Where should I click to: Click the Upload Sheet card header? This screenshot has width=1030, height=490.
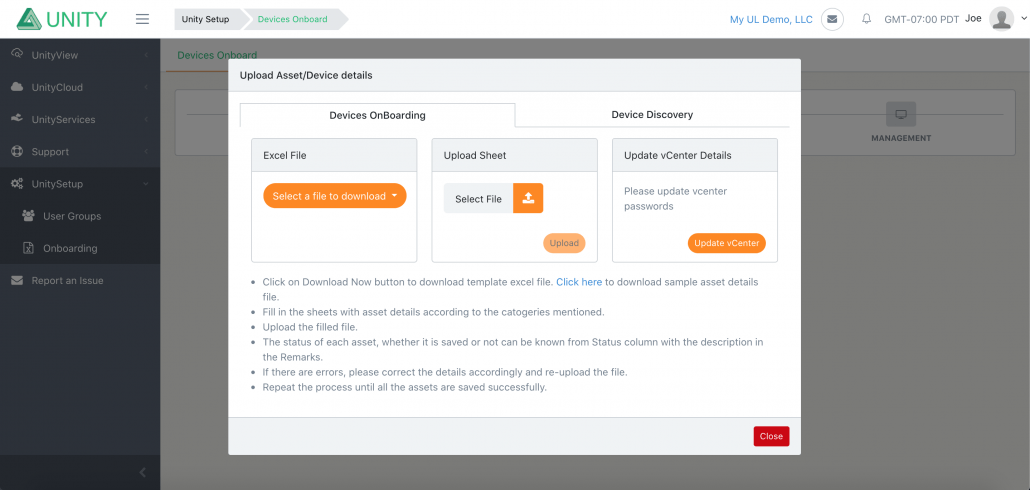click(514, 156)
